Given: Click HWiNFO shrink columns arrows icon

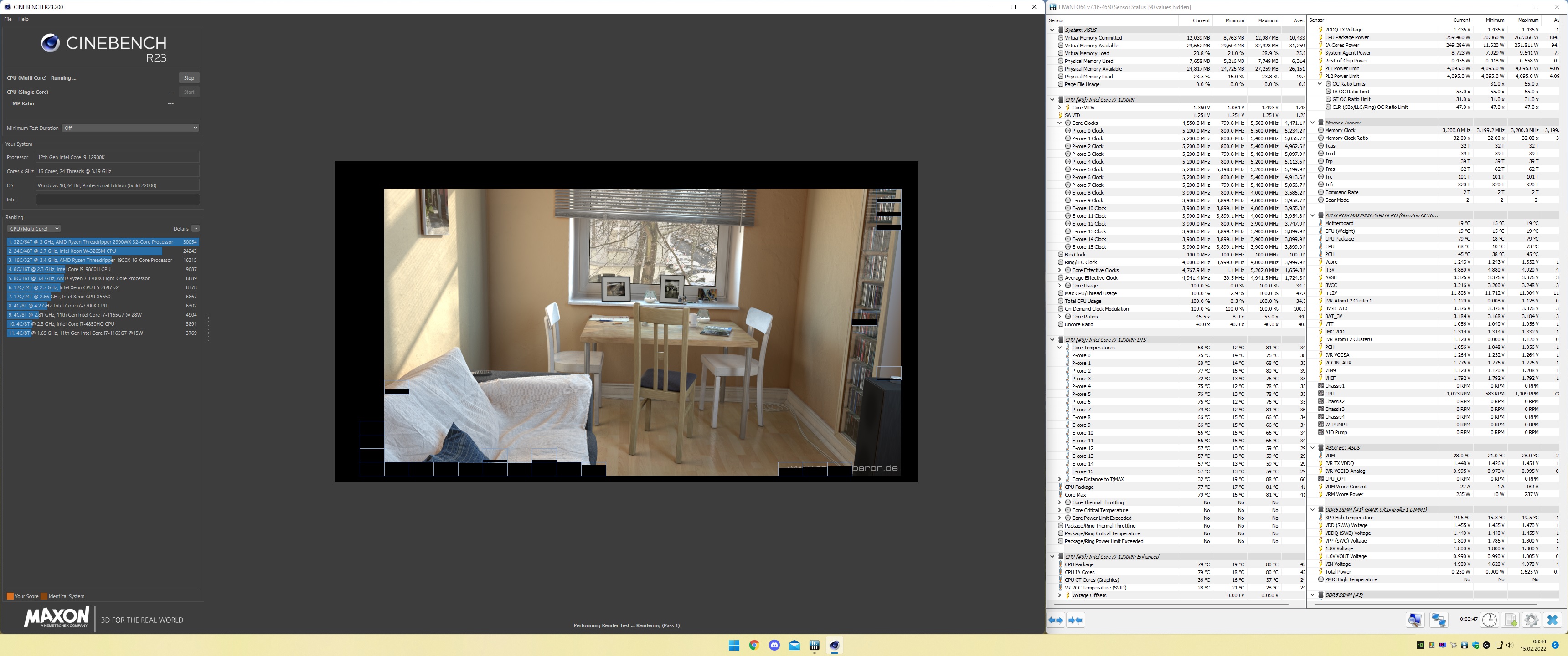Looking at the screenshot, I should [1076, 620].
